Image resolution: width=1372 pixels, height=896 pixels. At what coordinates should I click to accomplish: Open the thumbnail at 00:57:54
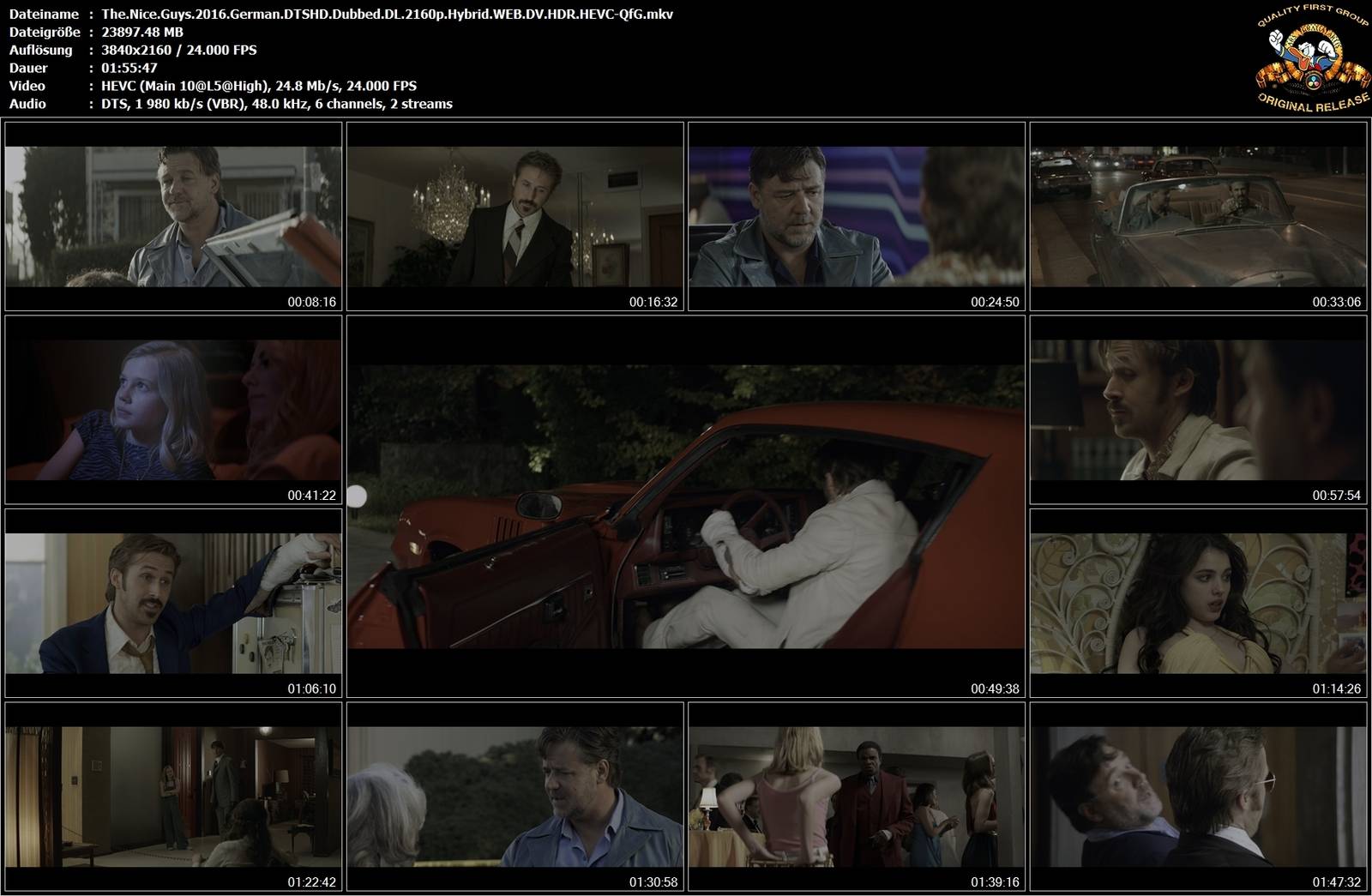1198,410
